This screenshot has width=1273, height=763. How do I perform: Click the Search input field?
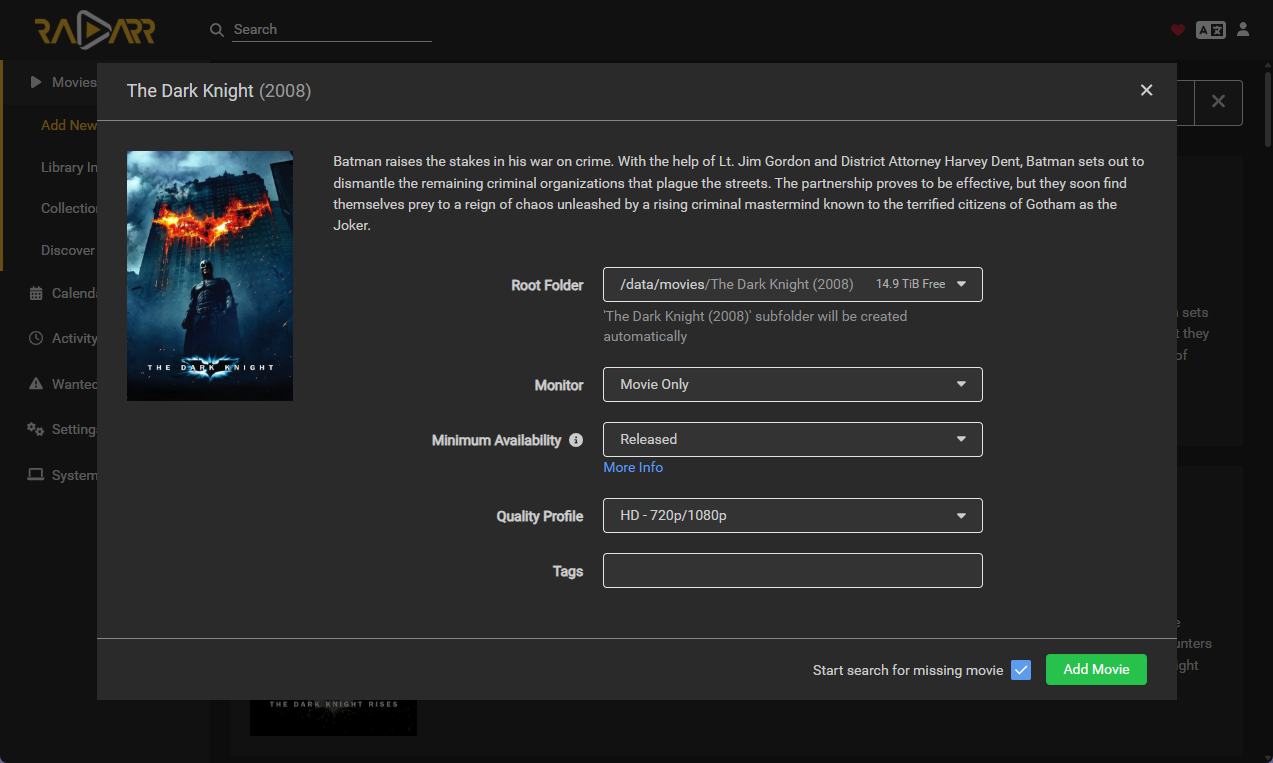click(x=332, y=30)
